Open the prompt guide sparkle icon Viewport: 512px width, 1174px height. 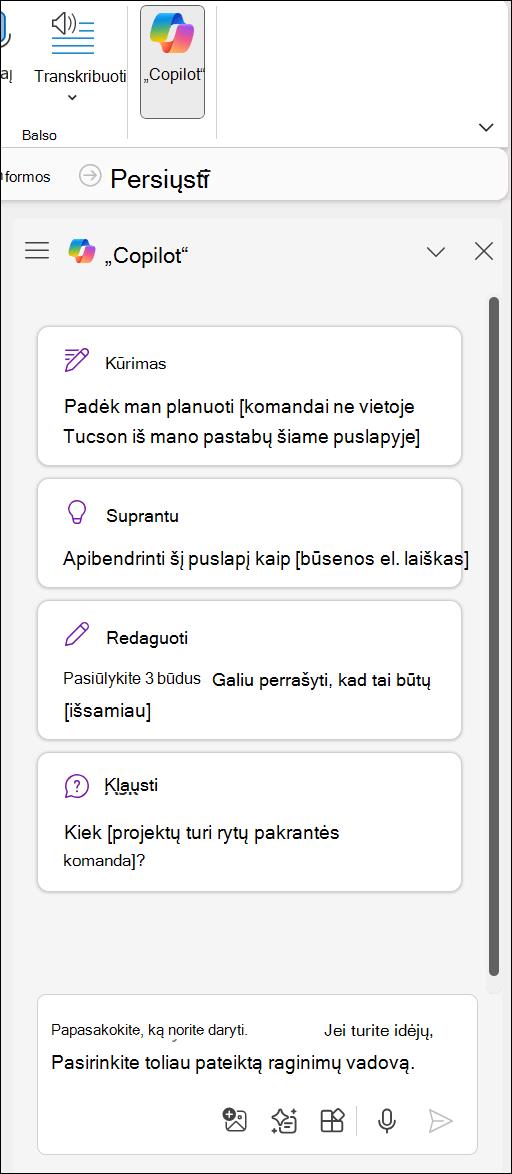click(284, 1120)
